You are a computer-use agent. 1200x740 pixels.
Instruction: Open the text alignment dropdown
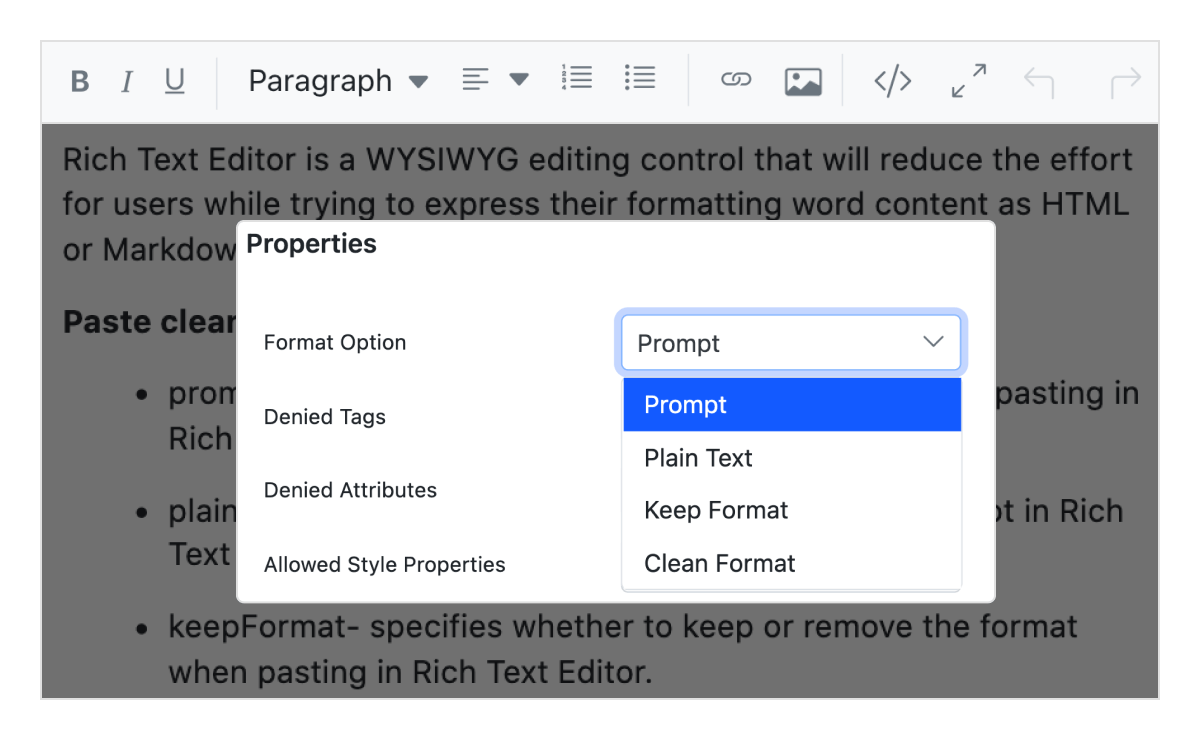(x=495, y=80)
